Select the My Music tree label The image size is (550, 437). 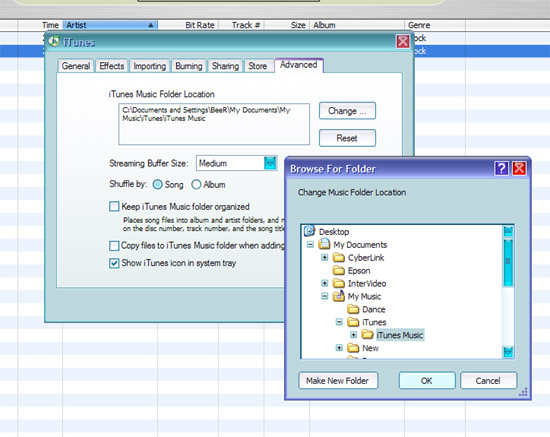[x=364, y=297]
